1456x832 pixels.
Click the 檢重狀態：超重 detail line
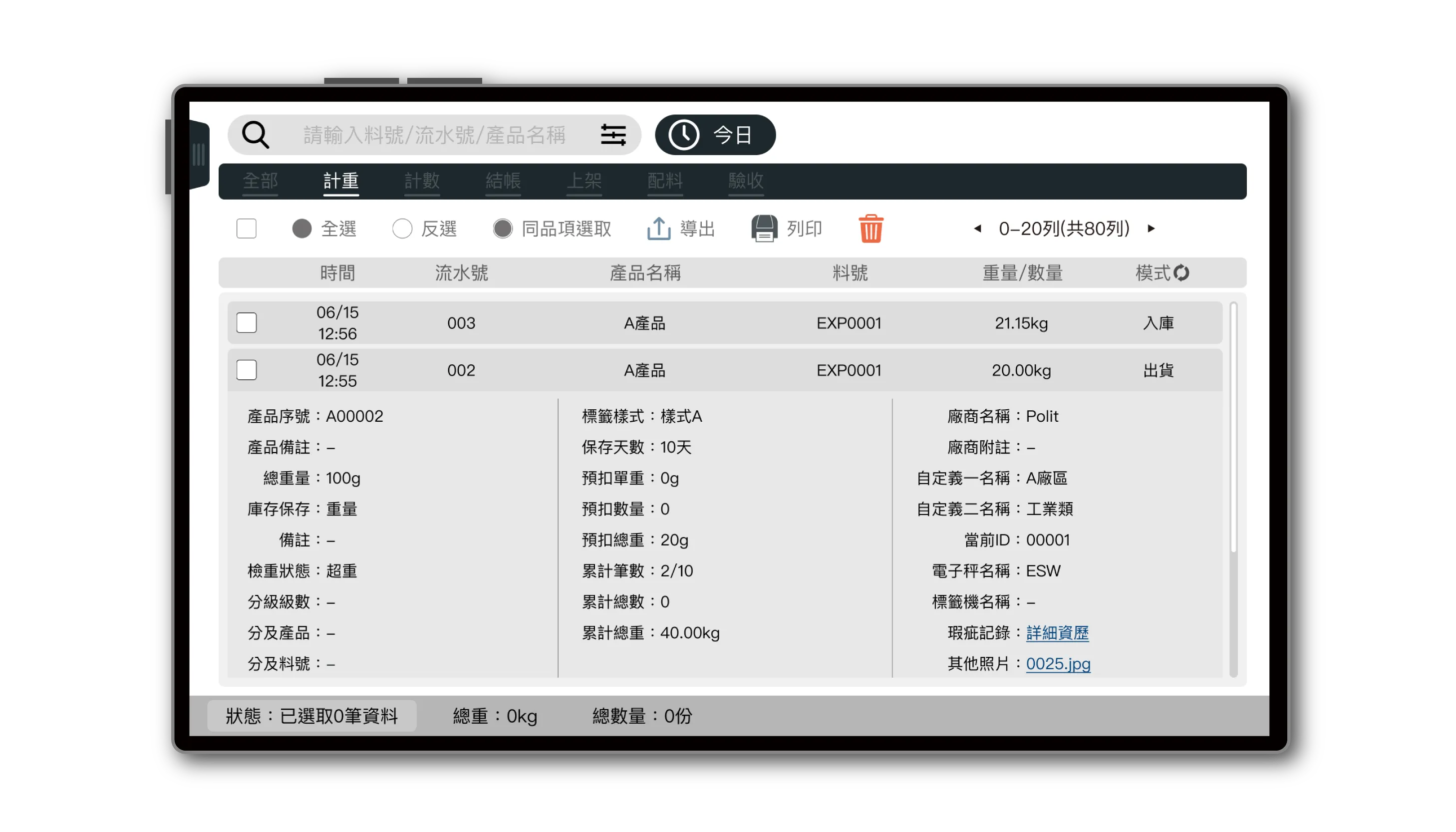(x=302, y=571)
